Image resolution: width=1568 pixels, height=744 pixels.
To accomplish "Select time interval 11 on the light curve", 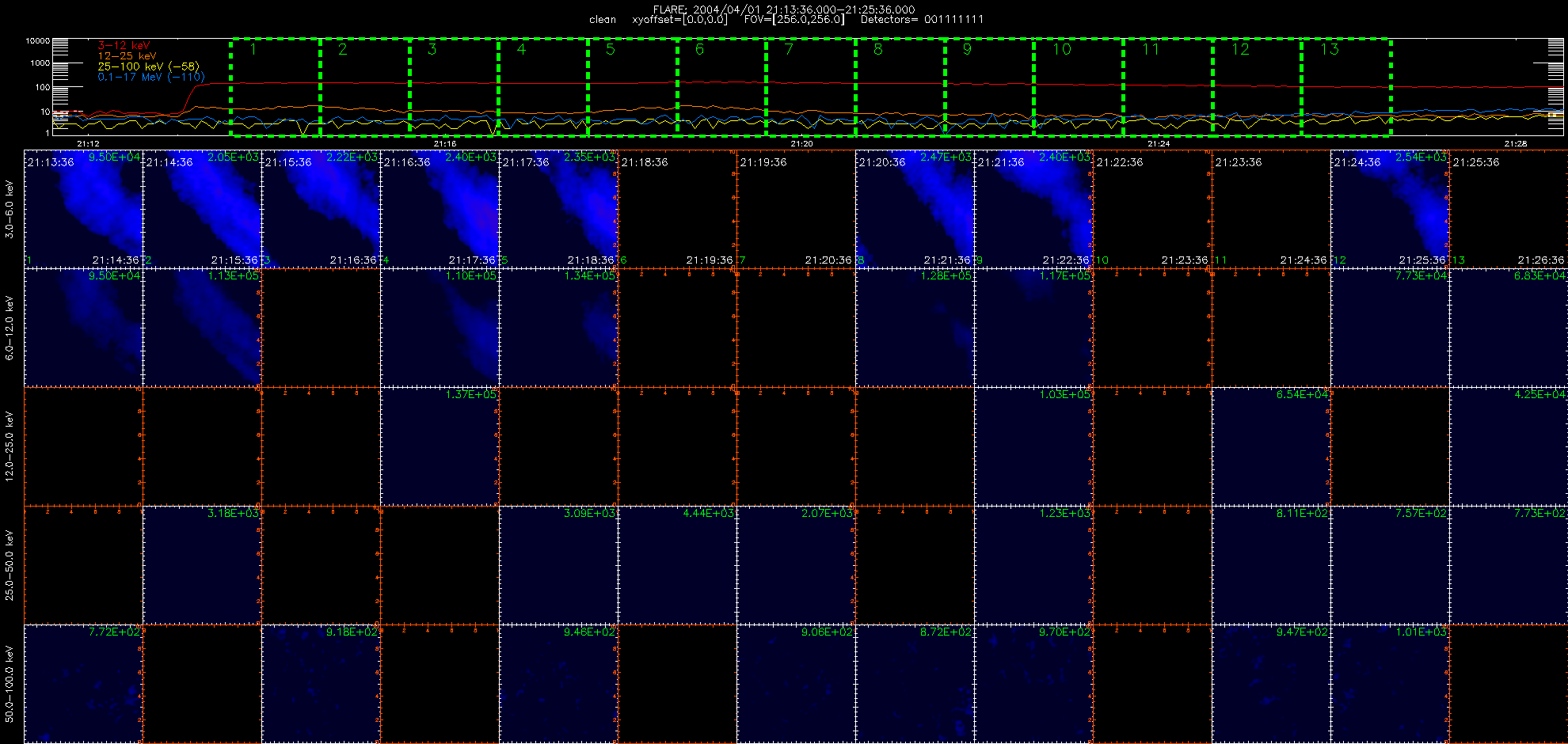I will pyautogui.click(x=1168, y=87).
